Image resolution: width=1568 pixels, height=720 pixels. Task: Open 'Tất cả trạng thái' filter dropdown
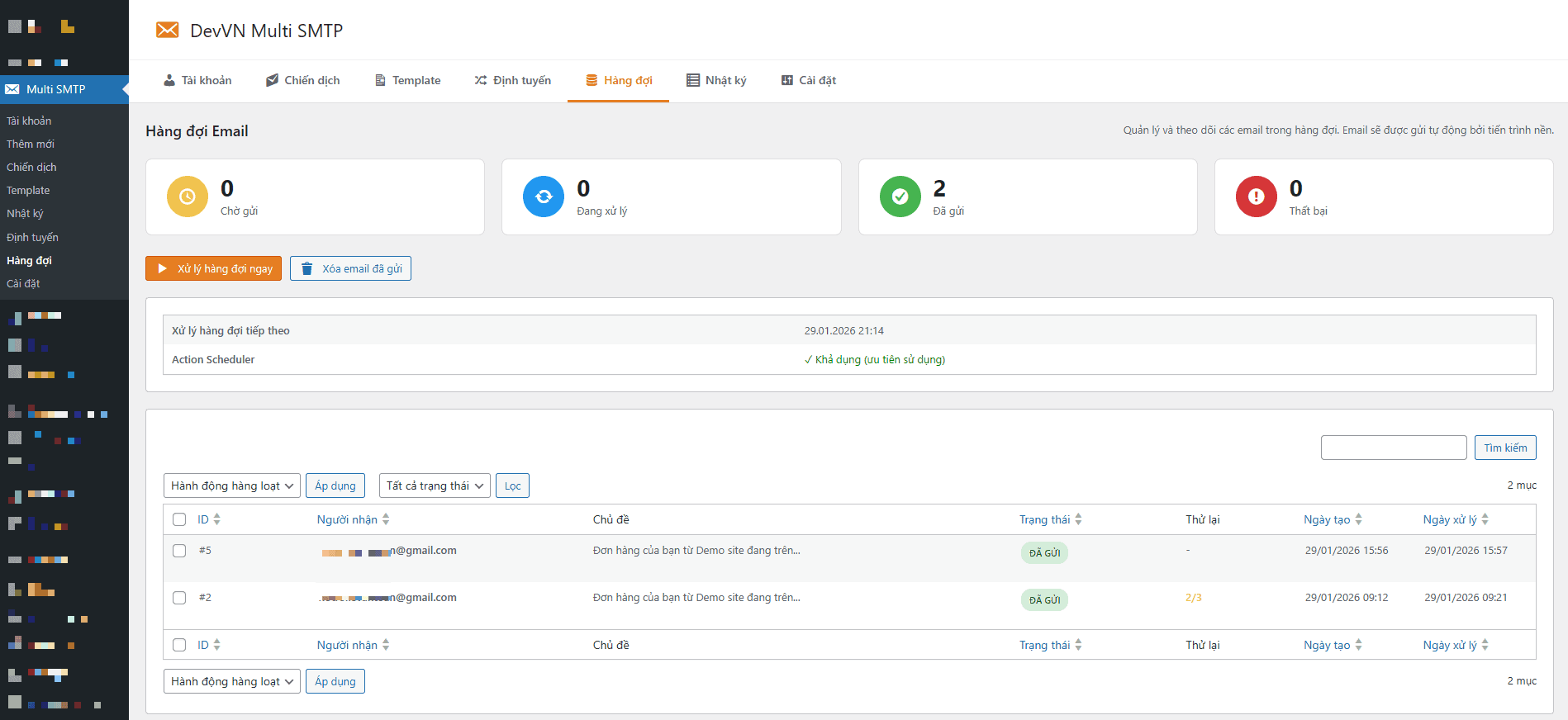[434, 486]
